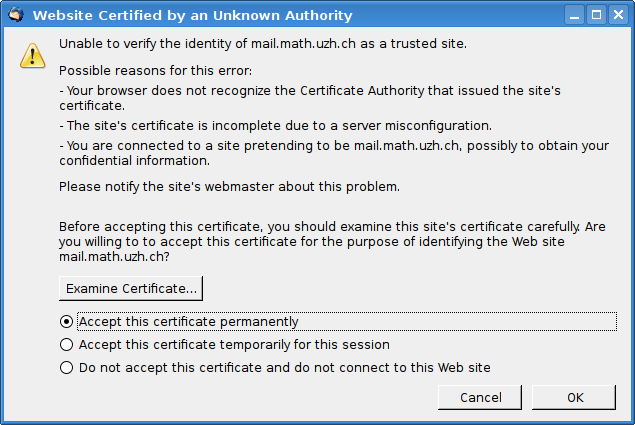Screen dimensions: 635x425
Task: Close the dialog with the X button
Action: tap(618, 15)
